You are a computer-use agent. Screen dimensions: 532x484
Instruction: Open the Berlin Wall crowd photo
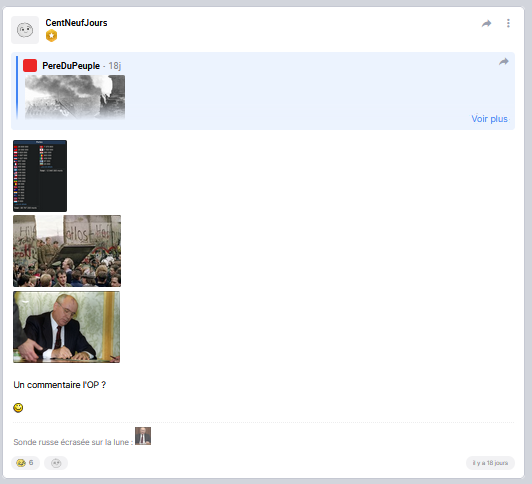pos(67,251)
